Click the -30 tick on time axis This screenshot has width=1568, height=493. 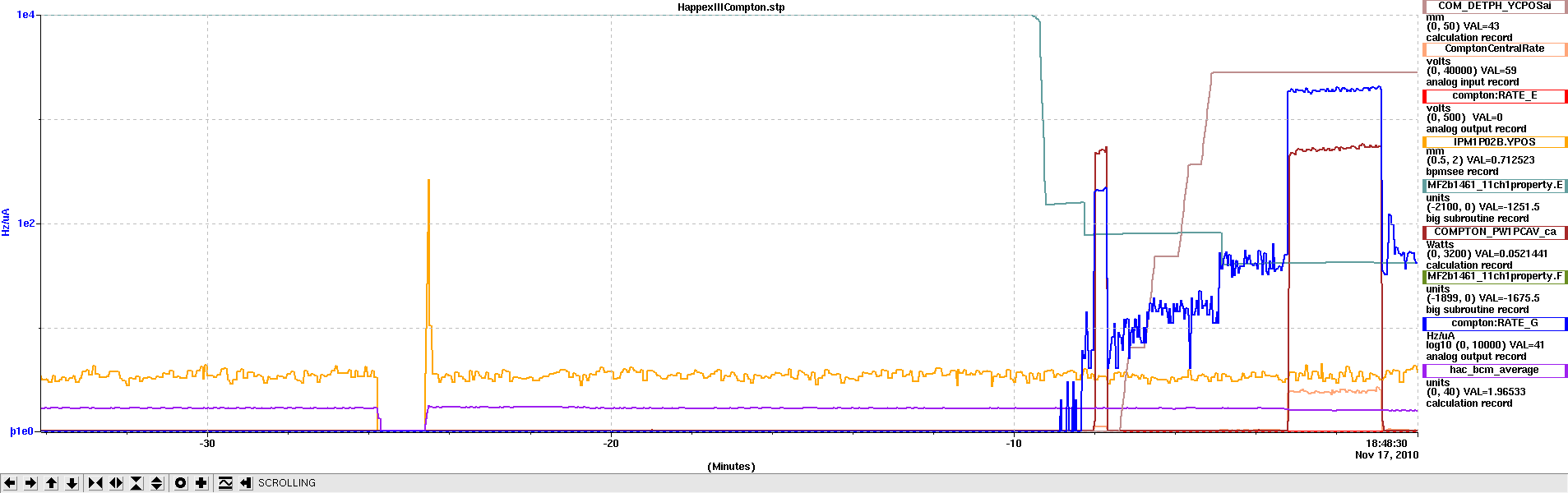207,444
